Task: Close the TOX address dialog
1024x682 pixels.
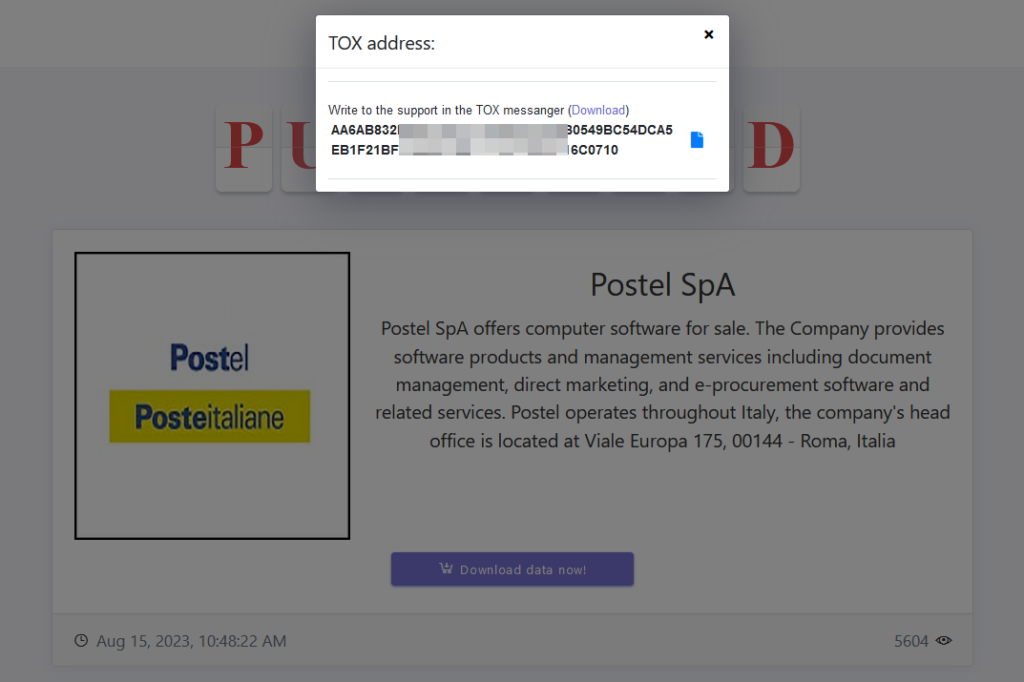Action: click(708, 35)
